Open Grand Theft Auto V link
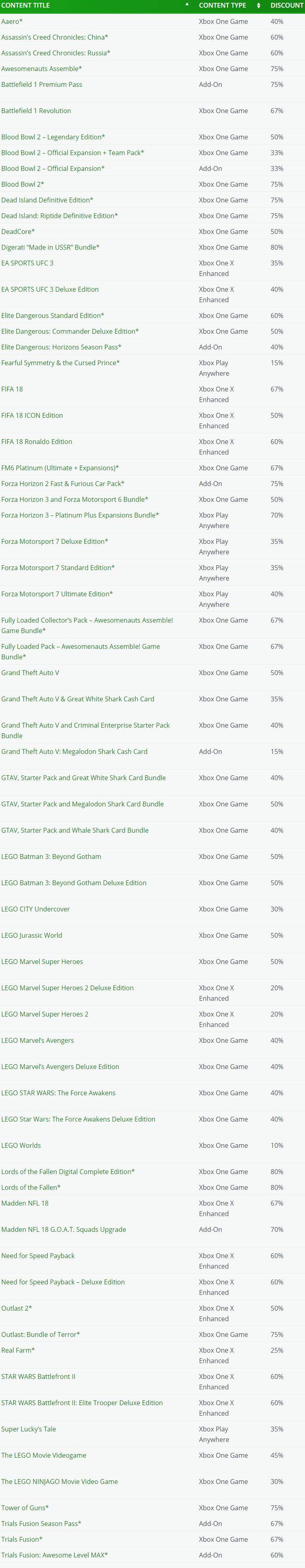Viewport: 305px width, 1568px height. tap(30, 673)
